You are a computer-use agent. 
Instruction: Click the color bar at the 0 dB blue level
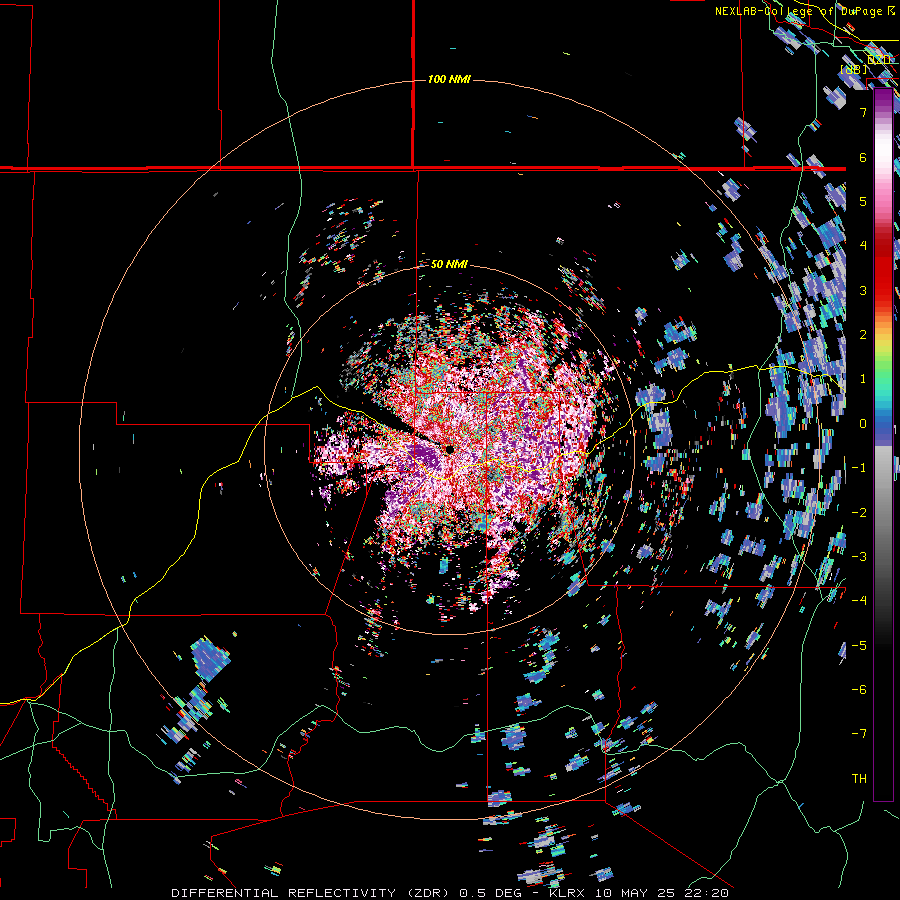click(x=883, y=424)
